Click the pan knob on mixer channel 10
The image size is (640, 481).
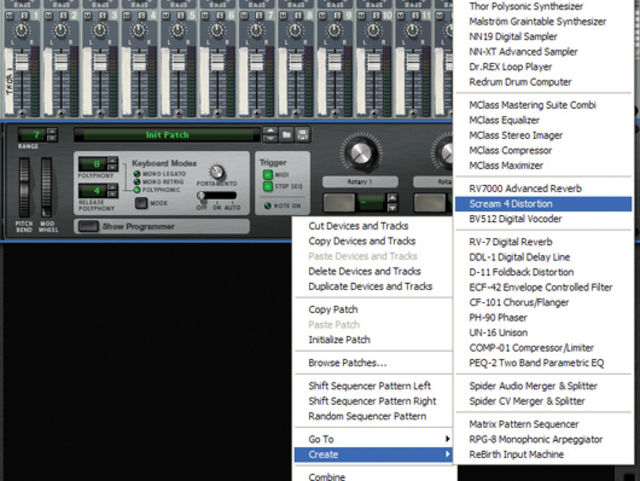pos(373,30)
